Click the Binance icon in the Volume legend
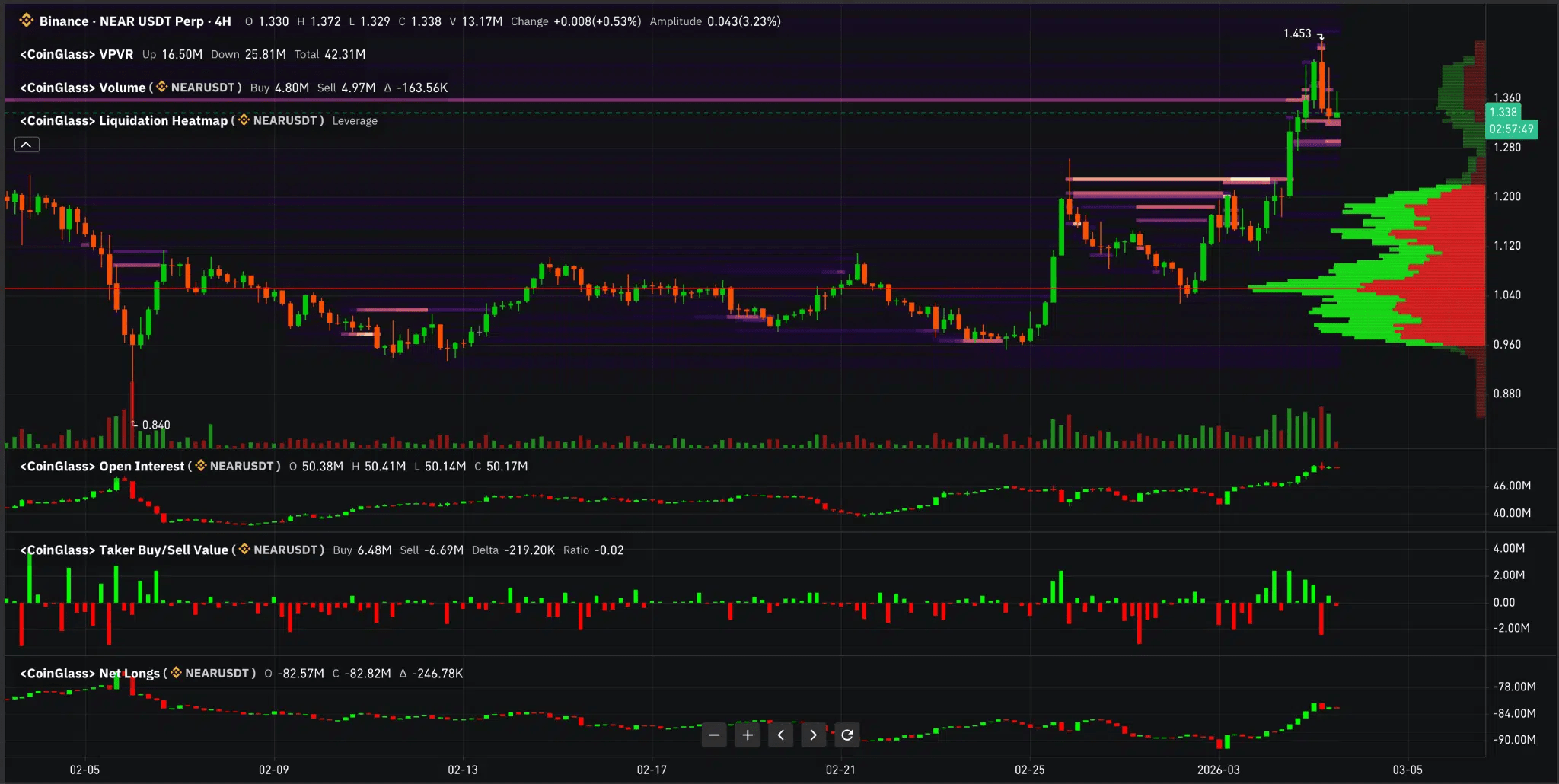Image resolution: width=1559 pixels, height=784 pixels. [161, 87]
